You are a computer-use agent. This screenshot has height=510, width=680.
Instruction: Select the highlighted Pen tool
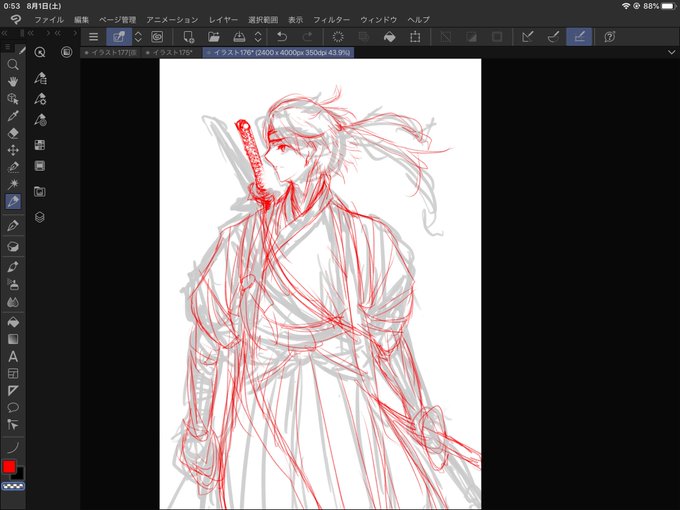(13, 201)
